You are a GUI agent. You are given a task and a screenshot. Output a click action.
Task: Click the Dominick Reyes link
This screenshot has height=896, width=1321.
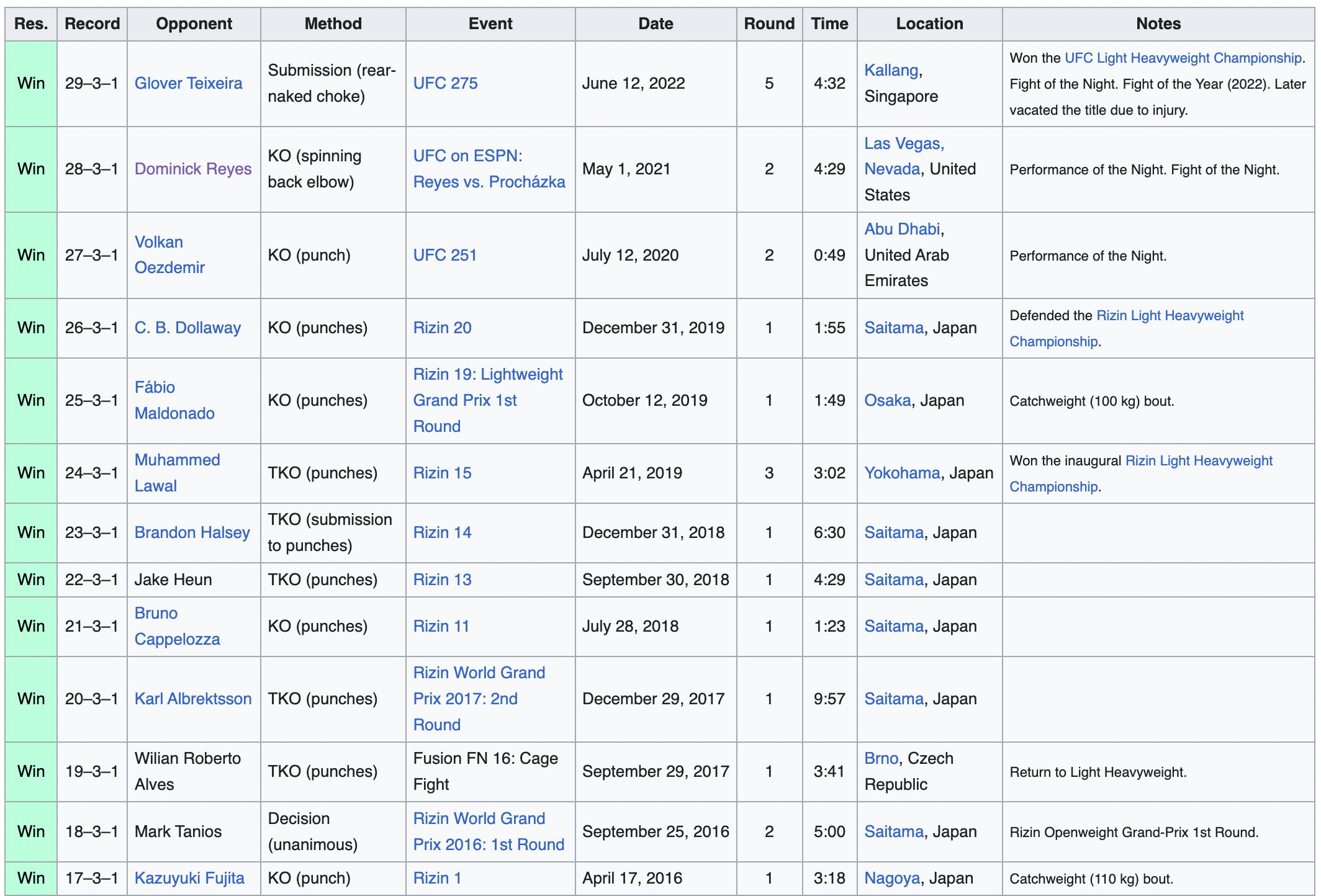click(x=193, y=169)
